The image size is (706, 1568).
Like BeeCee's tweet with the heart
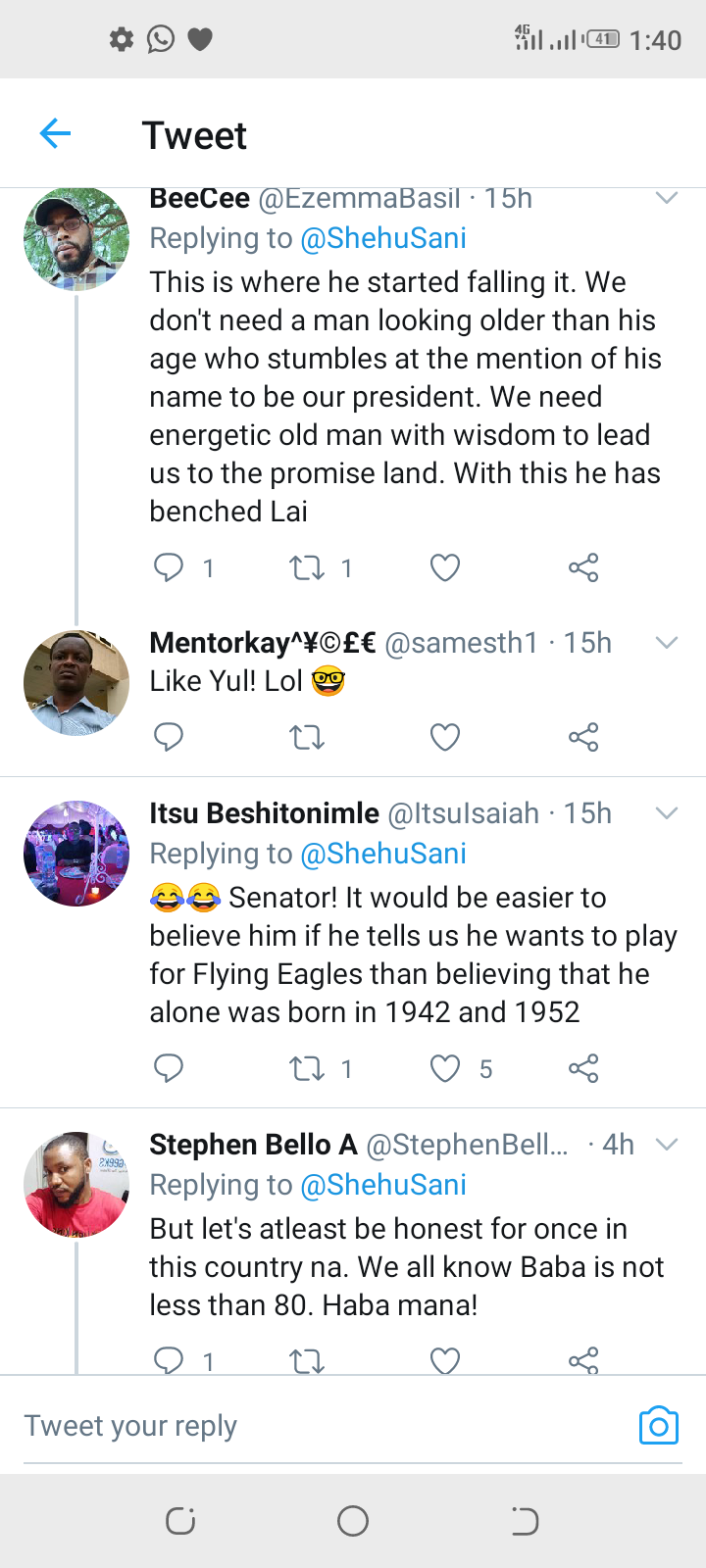(x=445, y=567)
